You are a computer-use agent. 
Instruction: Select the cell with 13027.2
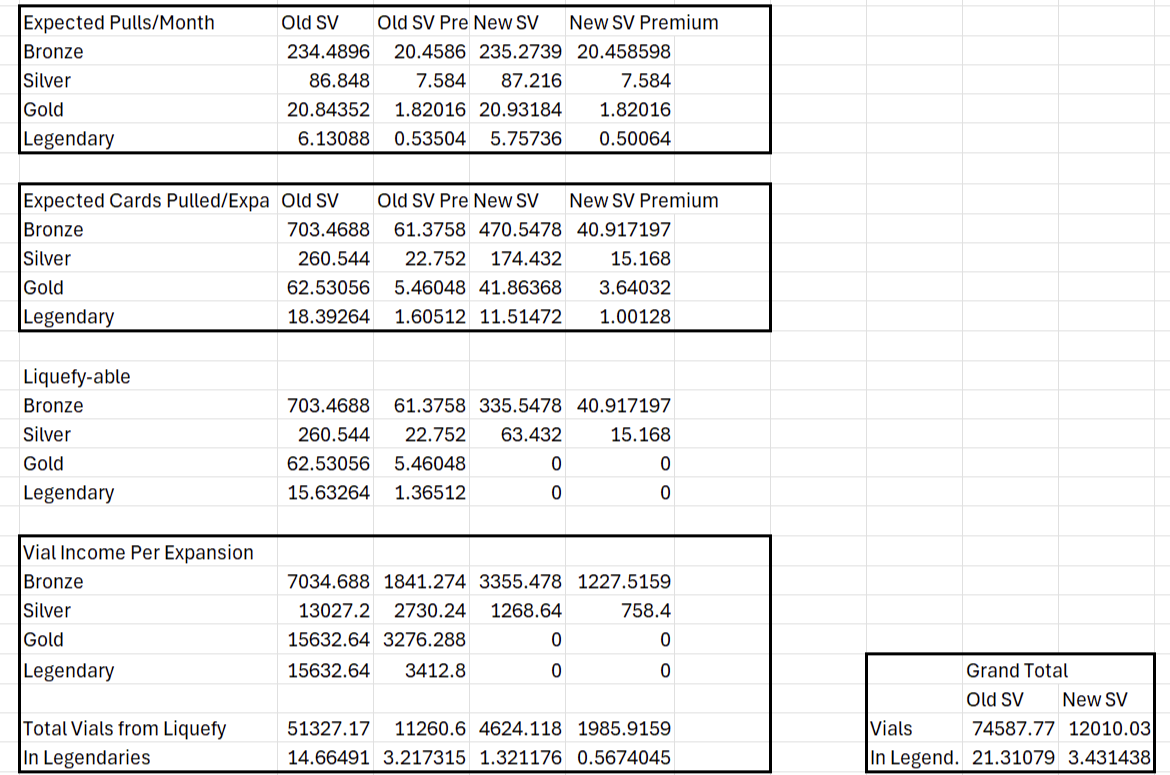pos(325,612)
